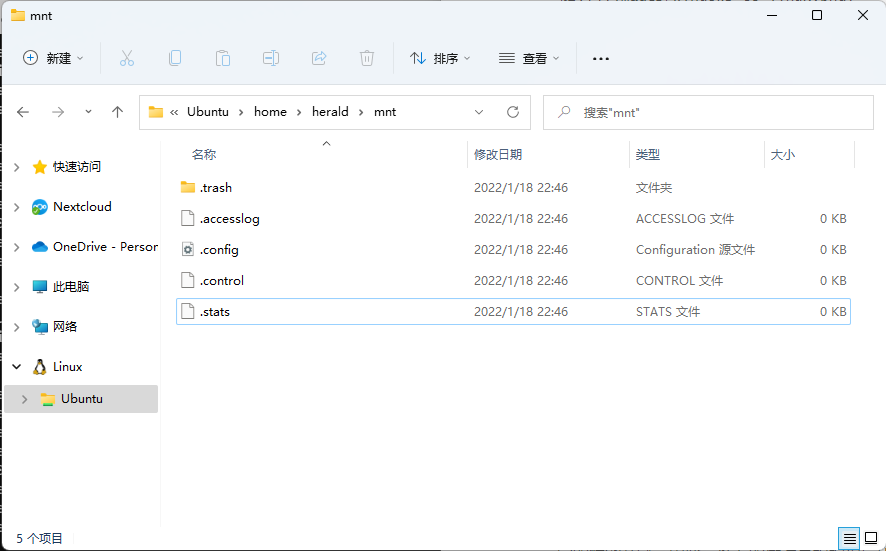Select Ubuntu in navigation pane
Image resolution: width=886 pixels, height=551 pixels.
coord(81,399)
